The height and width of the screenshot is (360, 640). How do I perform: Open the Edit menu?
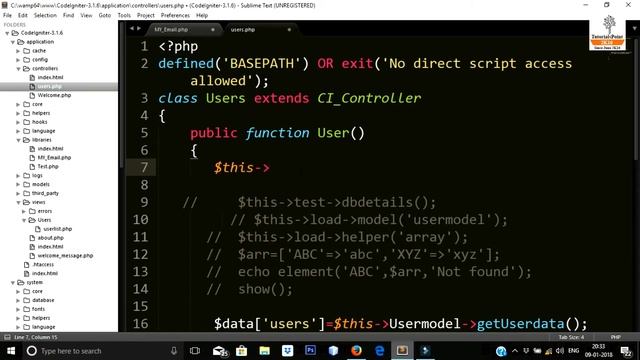23,16
